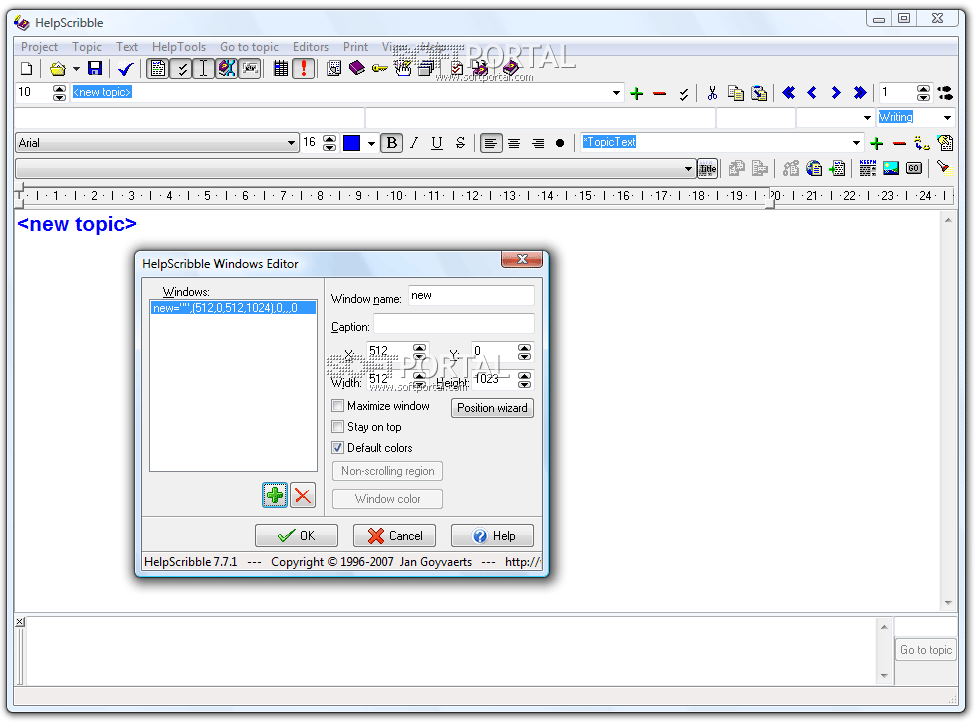The image size is (978, 725).
Task: Click the Open project folder icon
Action: [57, 69]
